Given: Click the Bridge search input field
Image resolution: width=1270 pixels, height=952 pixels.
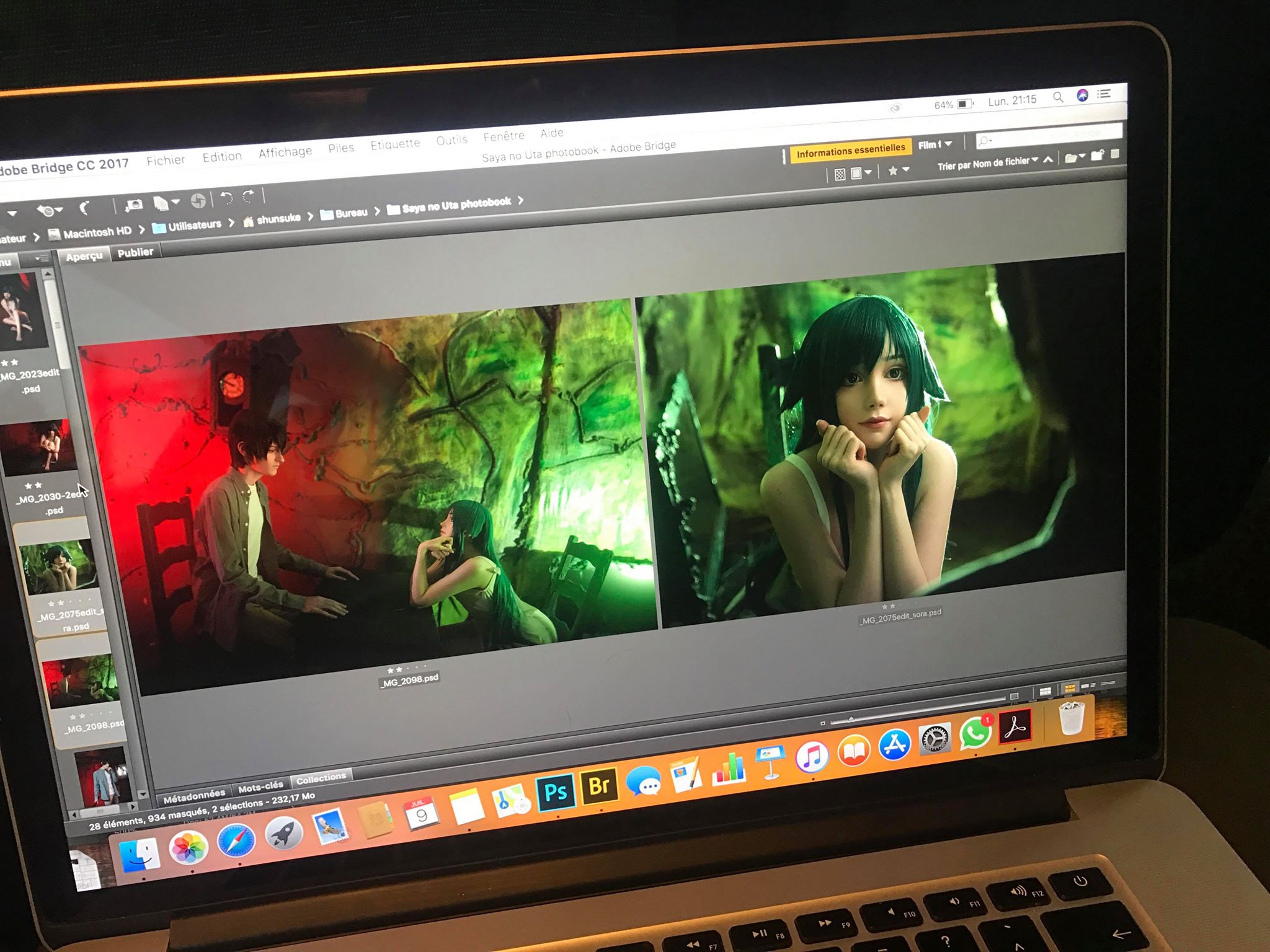Looking at the screenshot, I should click(x=1049, y=136).
